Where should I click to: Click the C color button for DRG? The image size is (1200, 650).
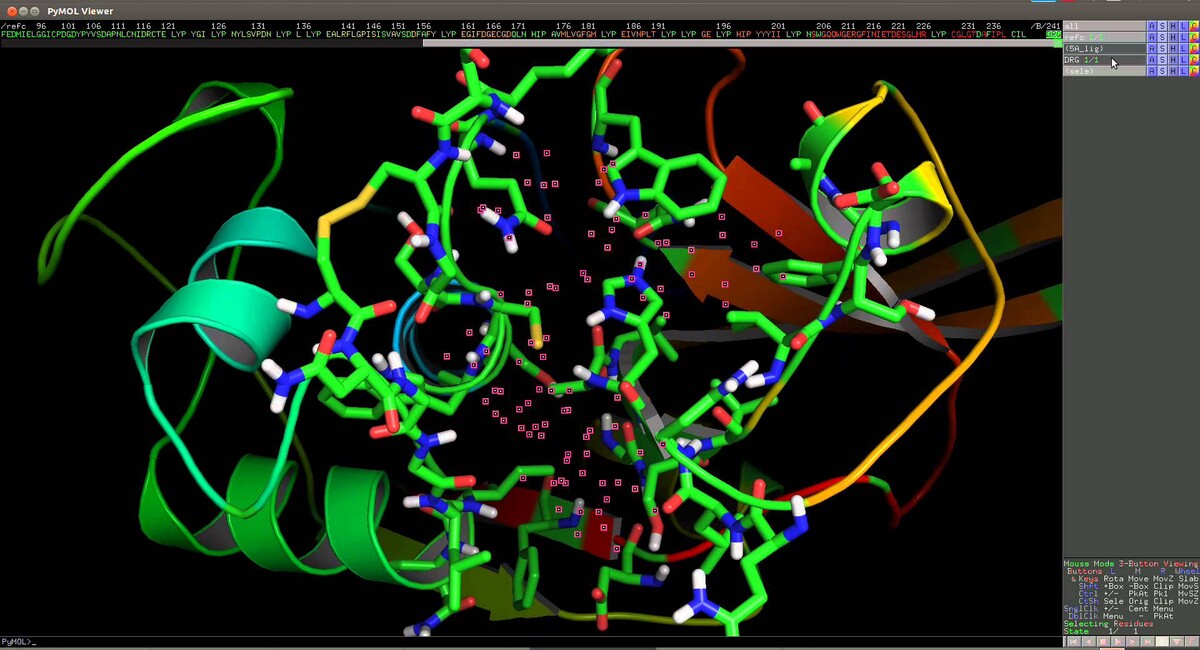pos(1194,60)
